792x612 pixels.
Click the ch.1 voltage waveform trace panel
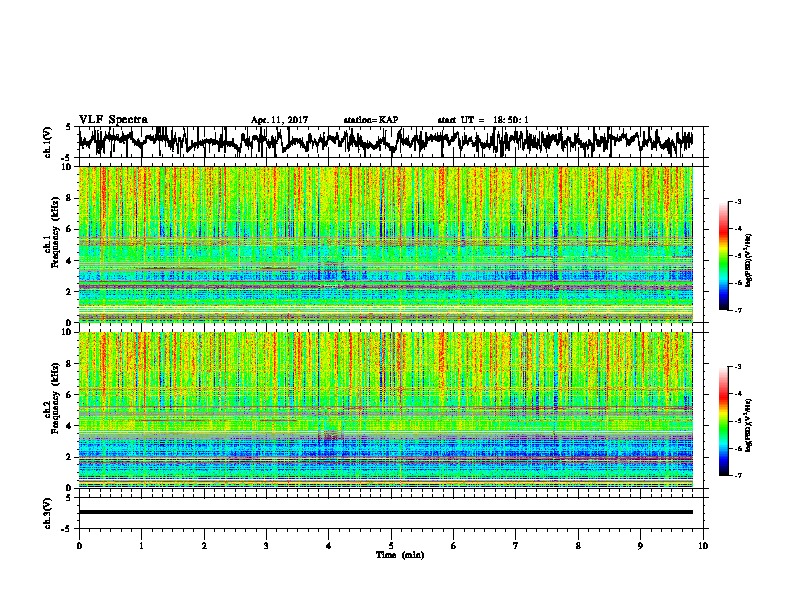391,142
